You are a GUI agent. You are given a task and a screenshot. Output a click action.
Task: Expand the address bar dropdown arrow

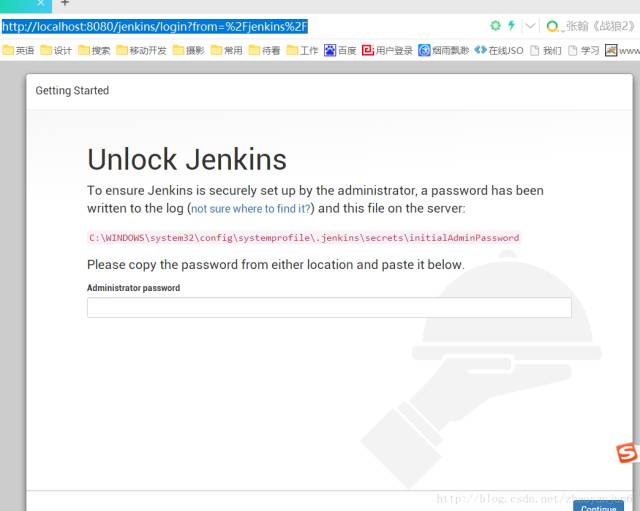530,26
